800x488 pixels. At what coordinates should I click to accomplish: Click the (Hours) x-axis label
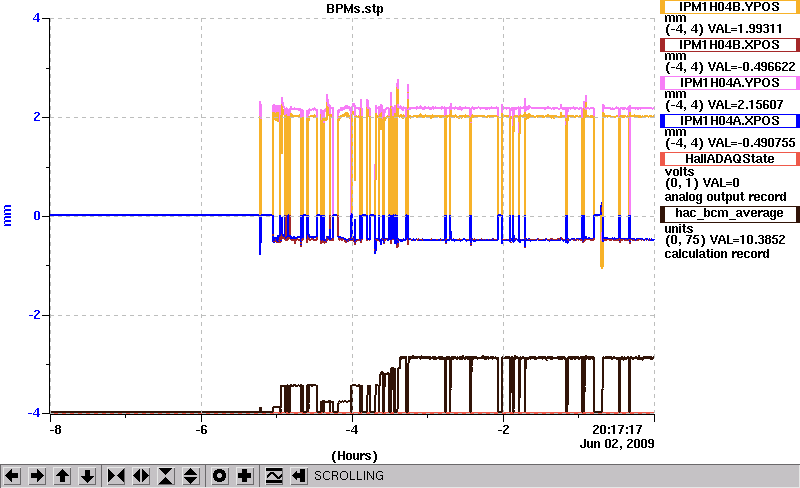pyautogui.click(x=354, y=456)
